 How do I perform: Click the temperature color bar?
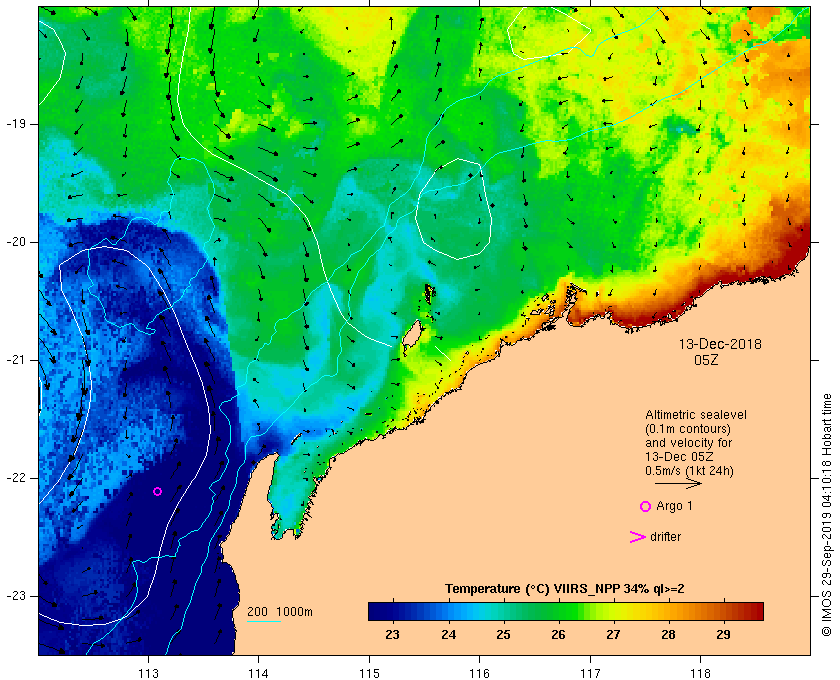(566, 611)
